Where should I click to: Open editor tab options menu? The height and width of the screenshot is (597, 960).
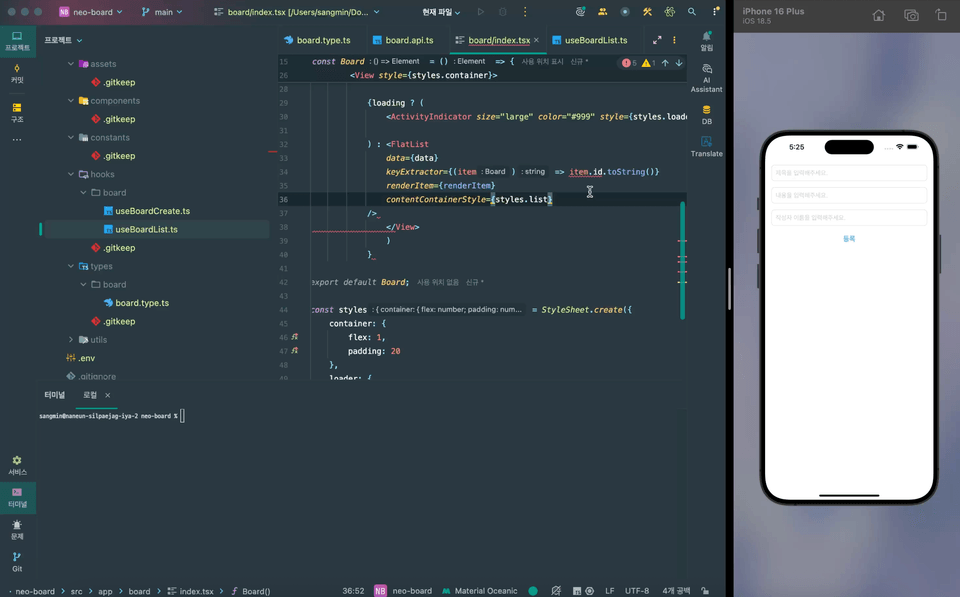click(674, 40)
